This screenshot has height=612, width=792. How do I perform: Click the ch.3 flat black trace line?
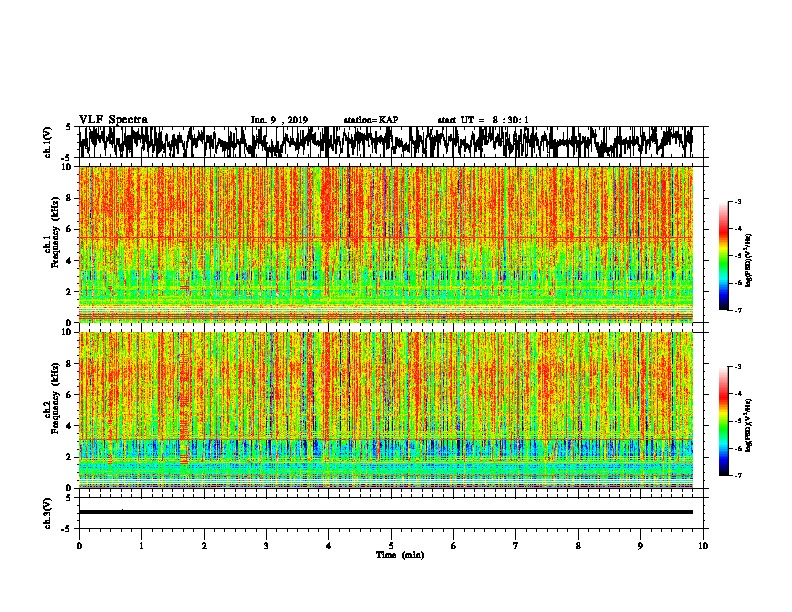pos(386,512)
